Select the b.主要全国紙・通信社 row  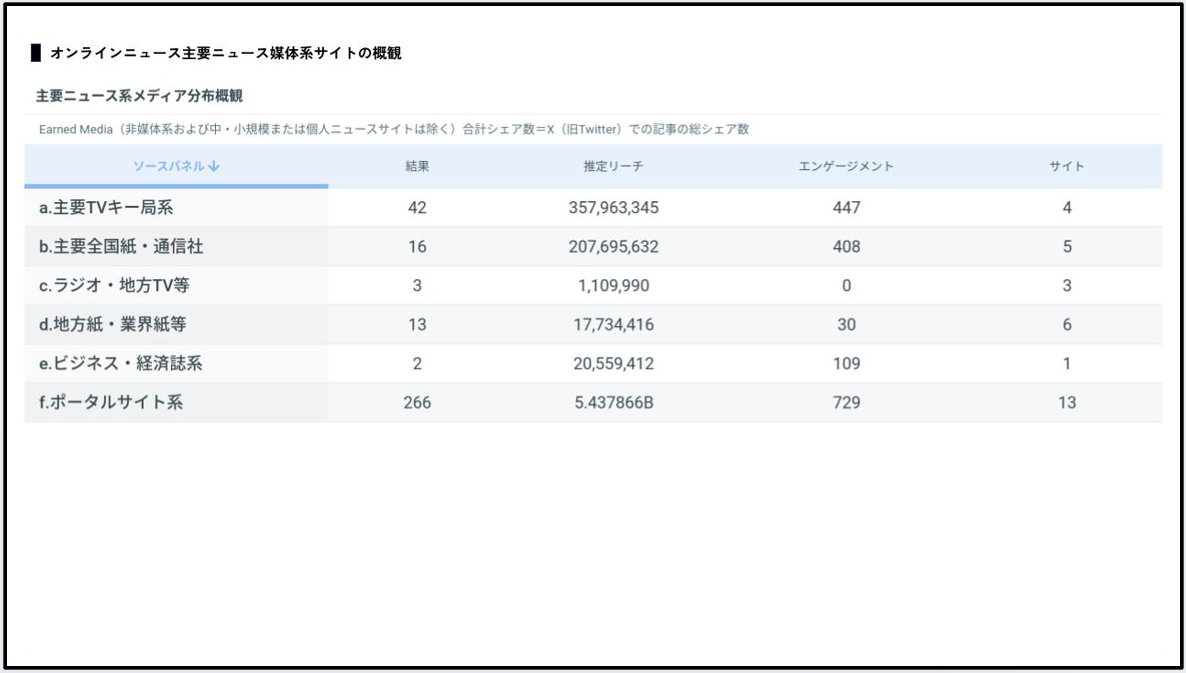pos(121,247)
